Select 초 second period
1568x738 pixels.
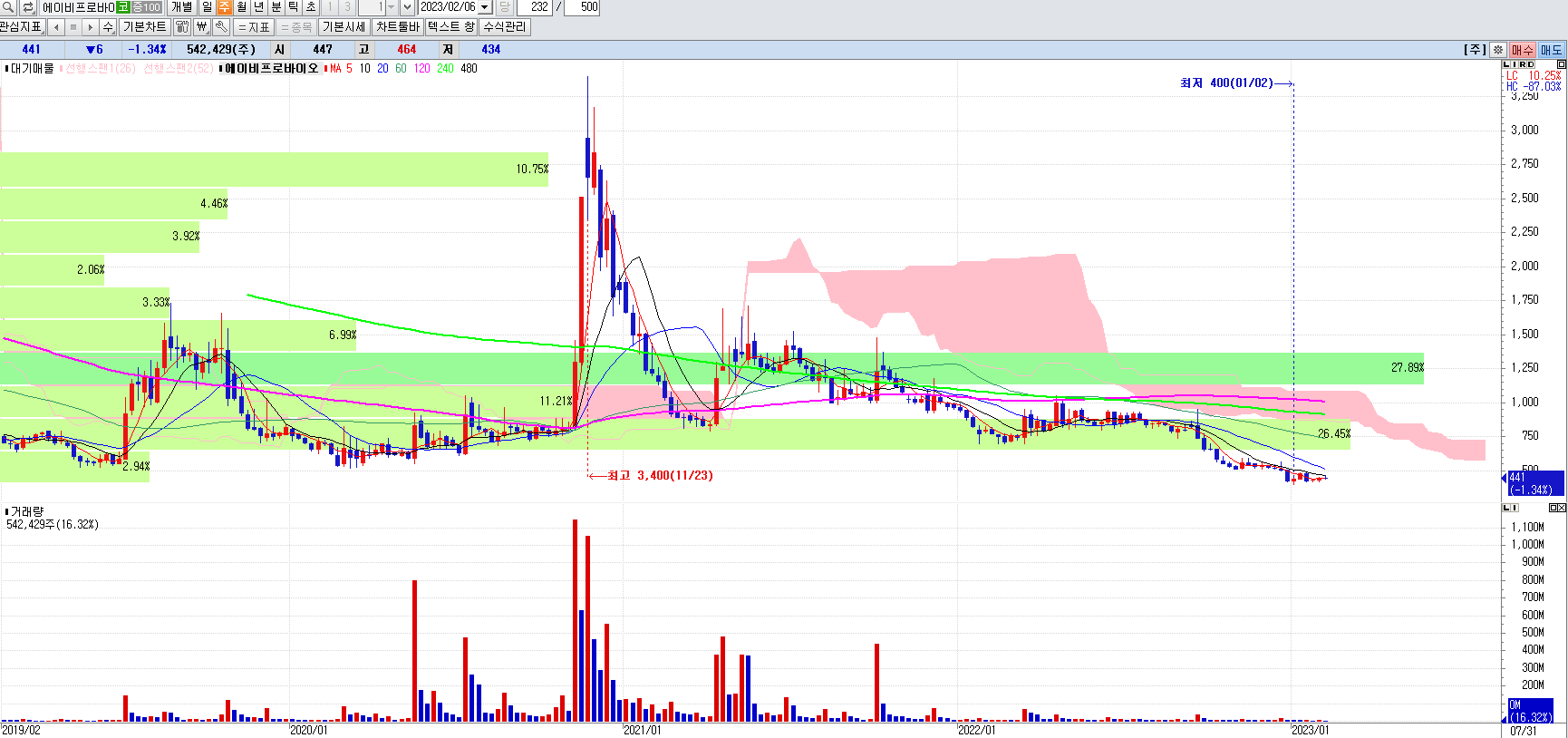point(310,7)
